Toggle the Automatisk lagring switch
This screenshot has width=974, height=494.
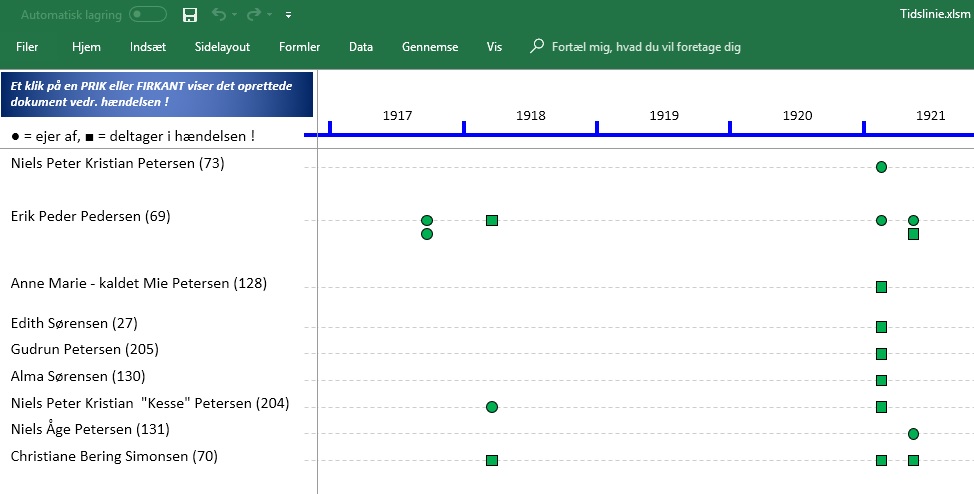[148, 14]
